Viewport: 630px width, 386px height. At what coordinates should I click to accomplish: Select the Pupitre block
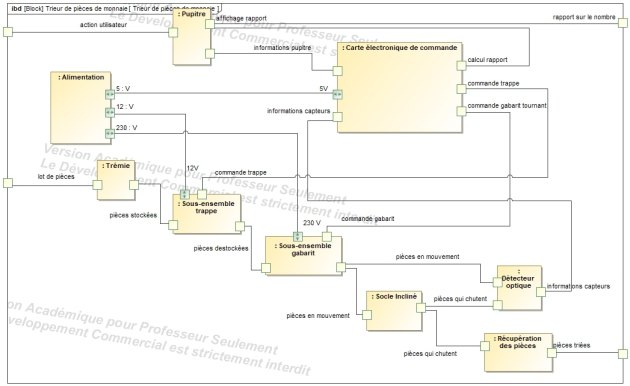pyautogui.click(x=192, y=37)
